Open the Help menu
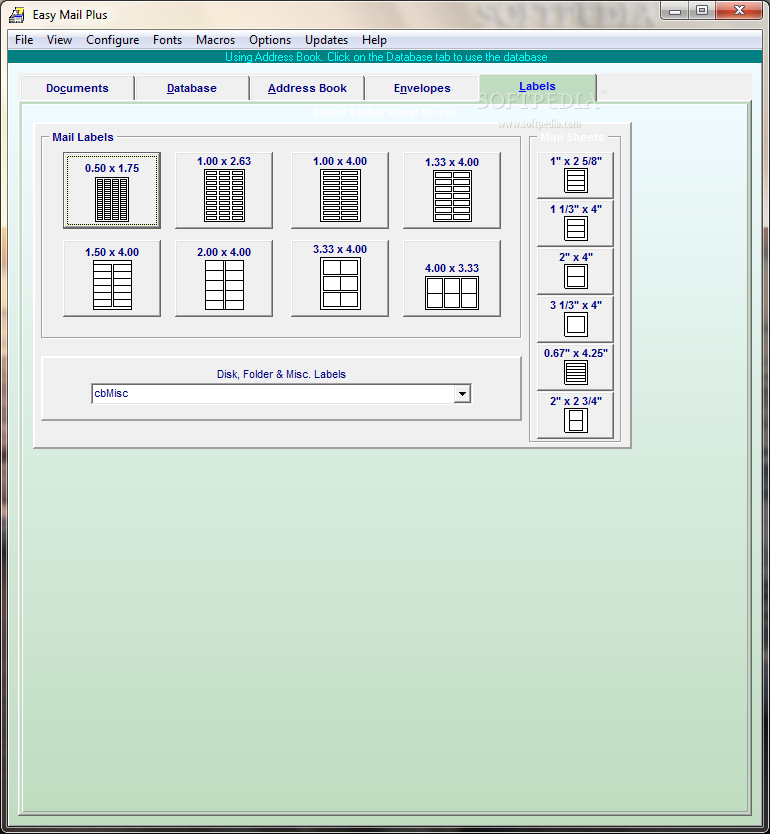 (374, 40)
